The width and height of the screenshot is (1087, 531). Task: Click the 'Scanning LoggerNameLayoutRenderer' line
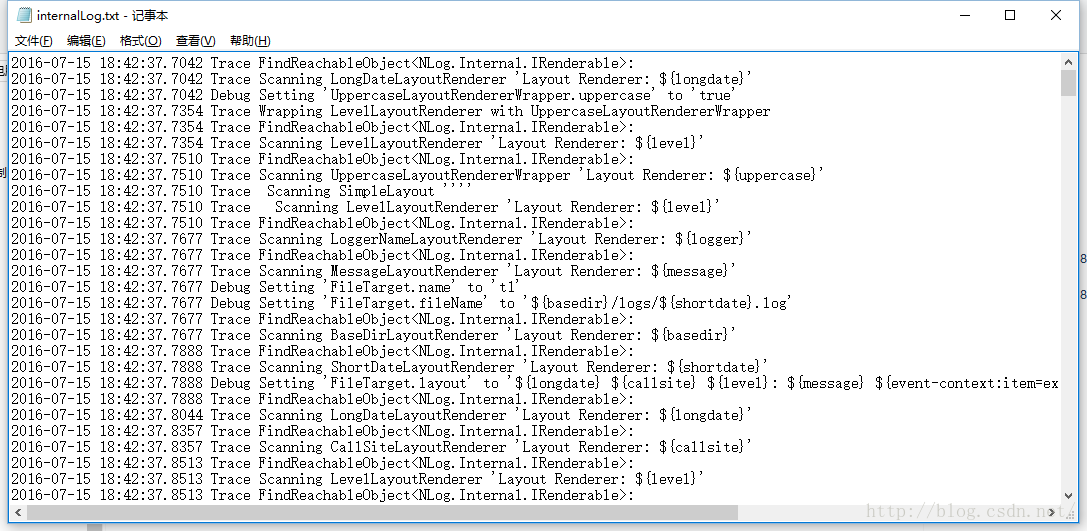(x=382, y=238)
